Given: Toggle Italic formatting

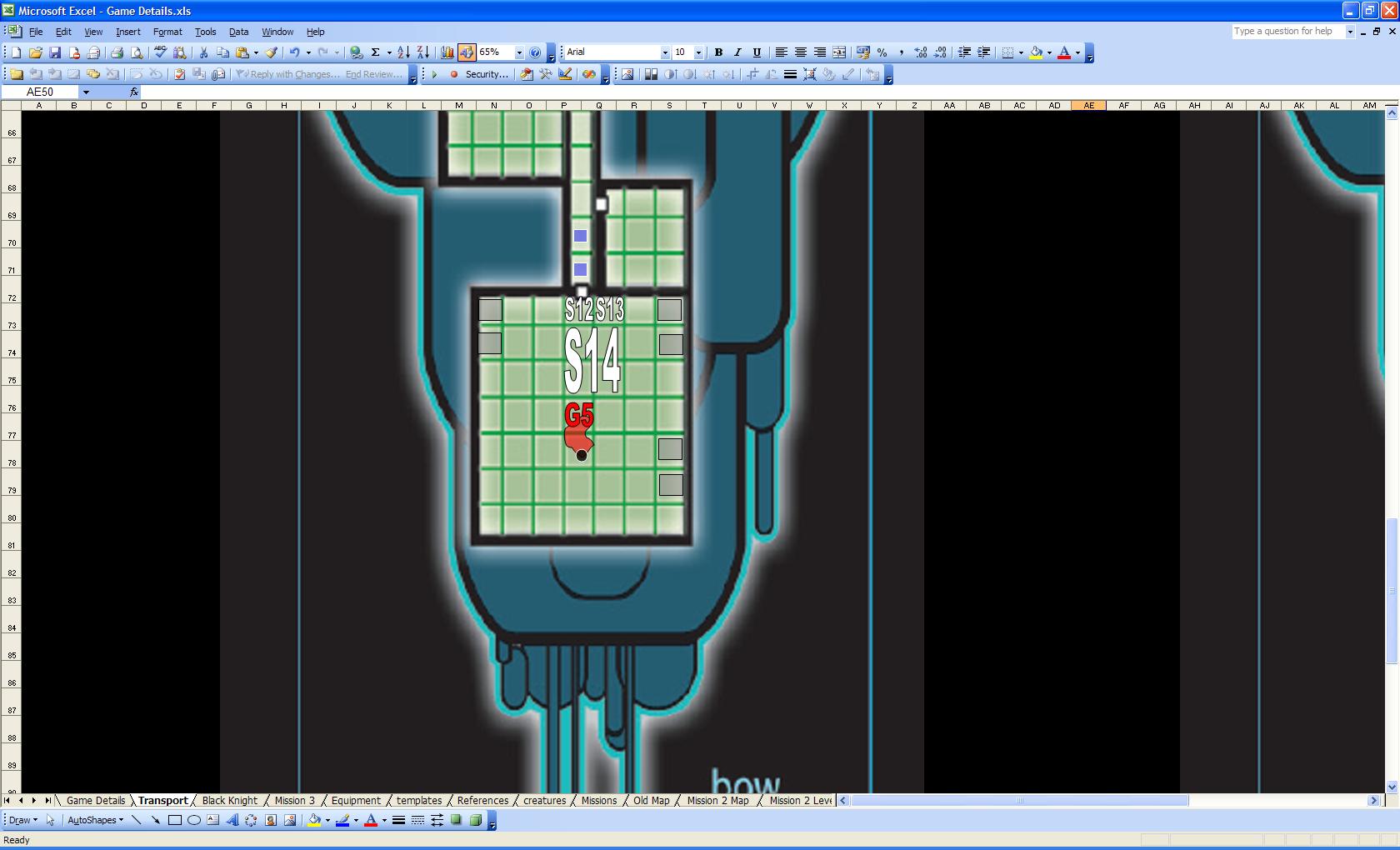Looking at the screenshot, I should pos(737,52).
